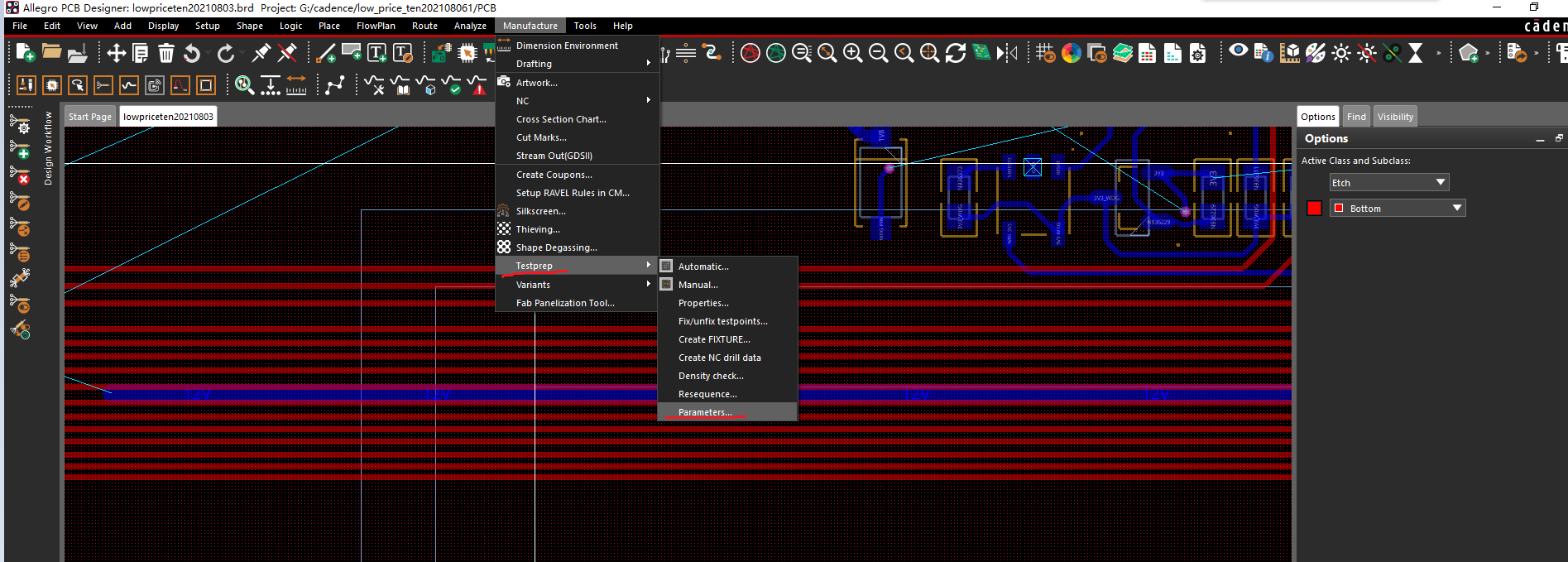Select the lowpriceten20210803 design tab
Image resolution: width=1568 pixels, height=562 pixels.
168,117
